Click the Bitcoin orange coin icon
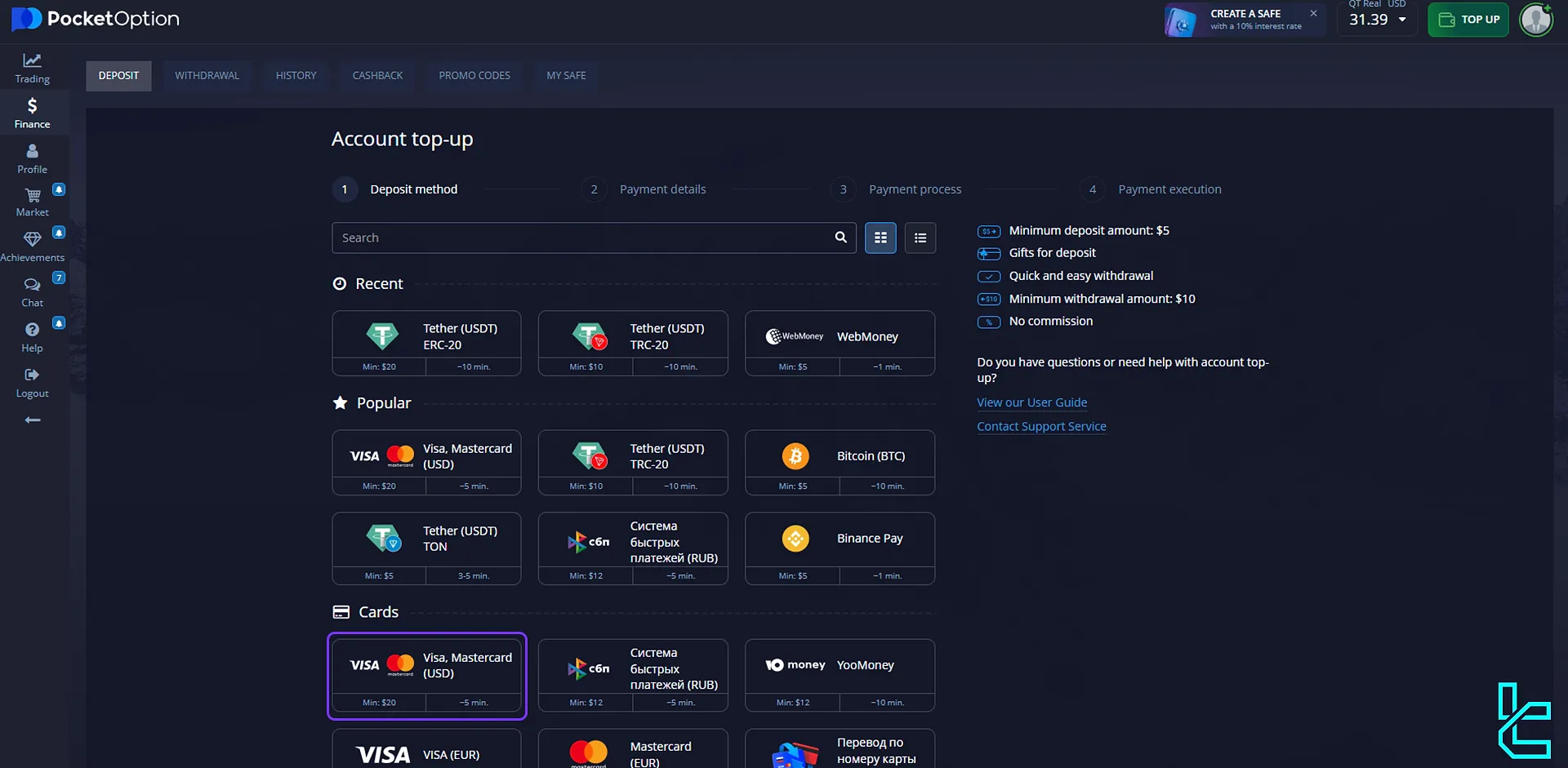 pos(795,456)
